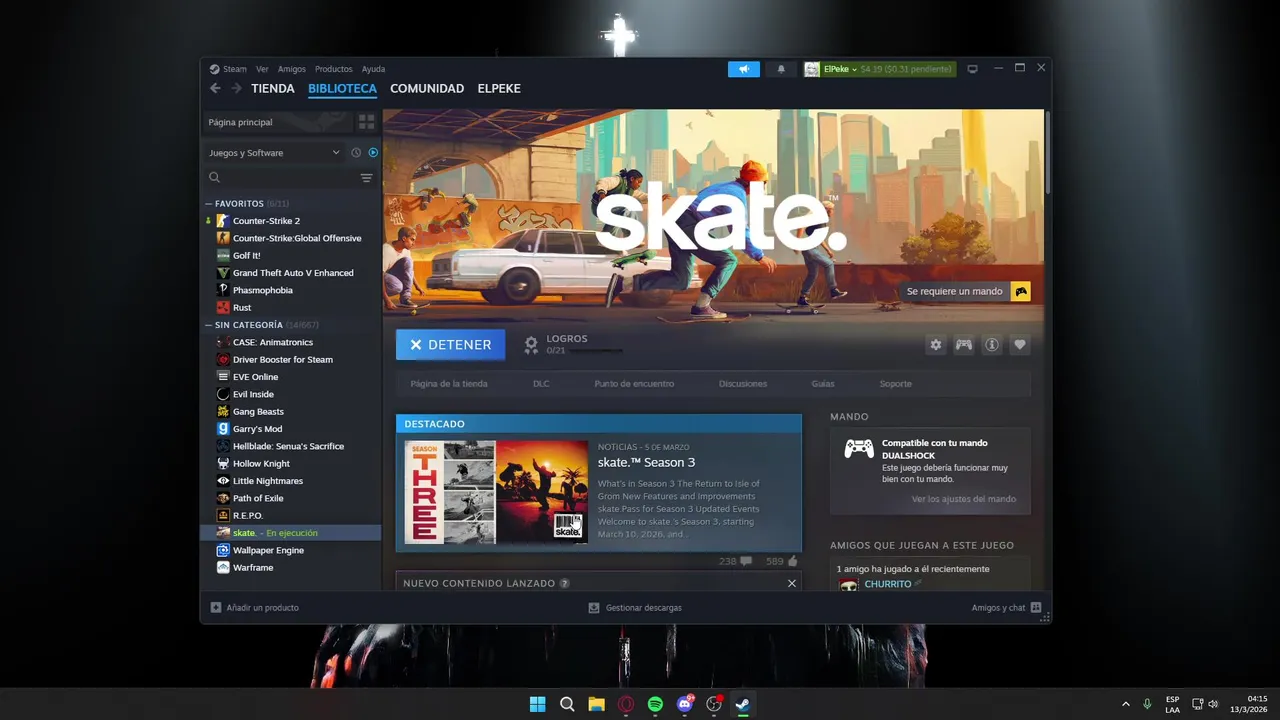
Task: Open the Amigos menu
Action: [x=291, y=69]
